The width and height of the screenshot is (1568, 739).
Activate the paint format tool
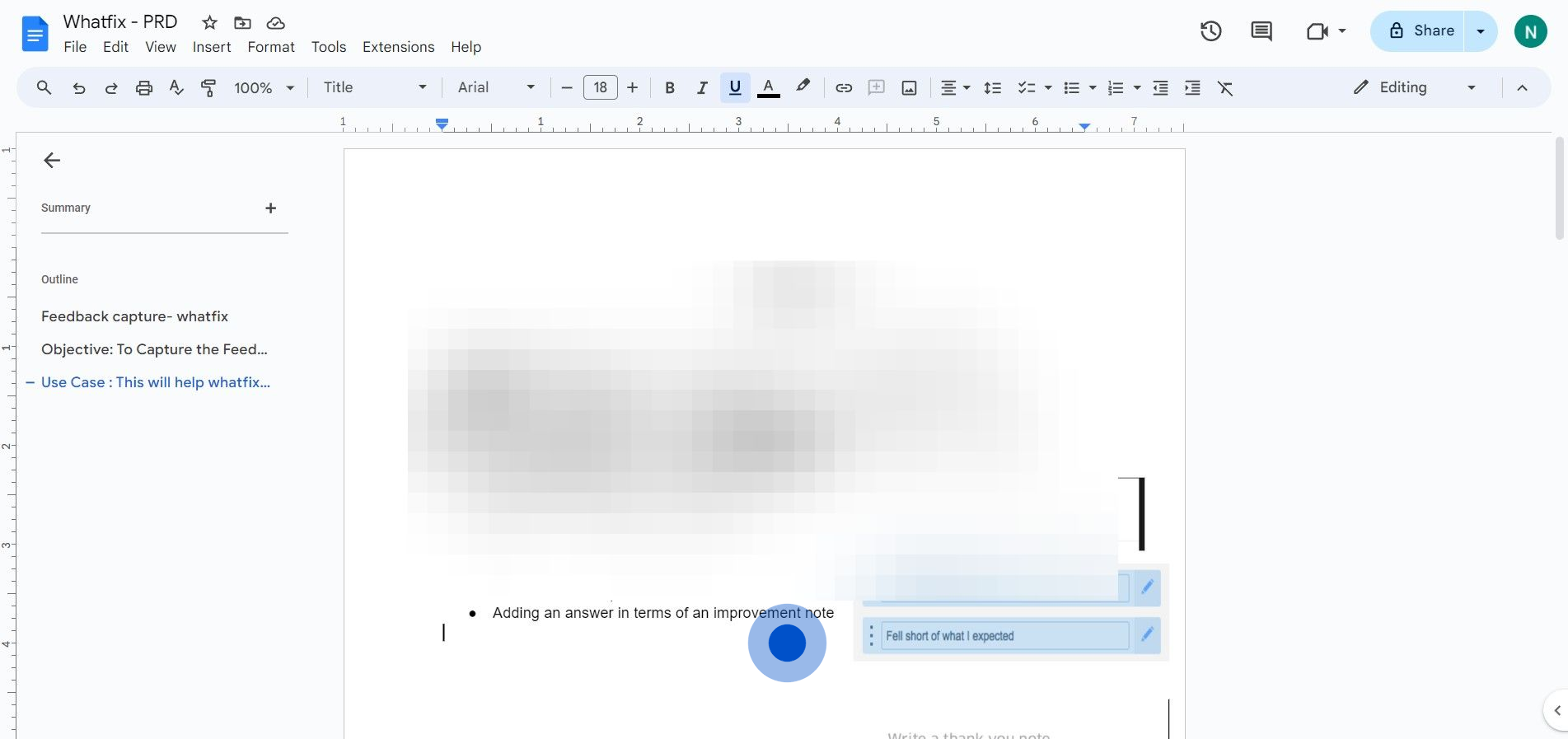[x=208, y=87]
